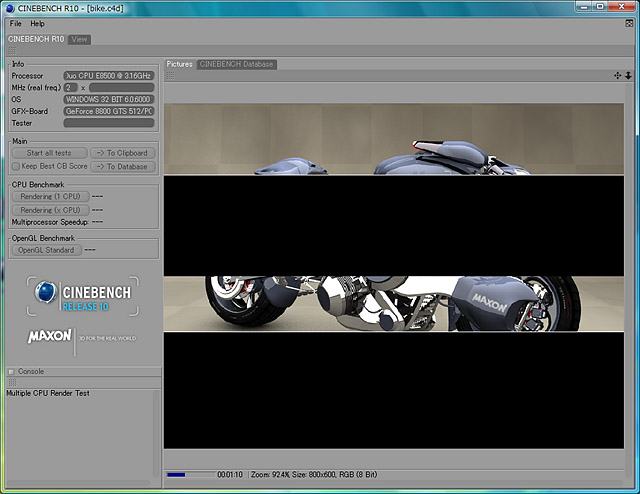Click the zoom view arrow icon

pyautogui.click(x=628, y=76)
